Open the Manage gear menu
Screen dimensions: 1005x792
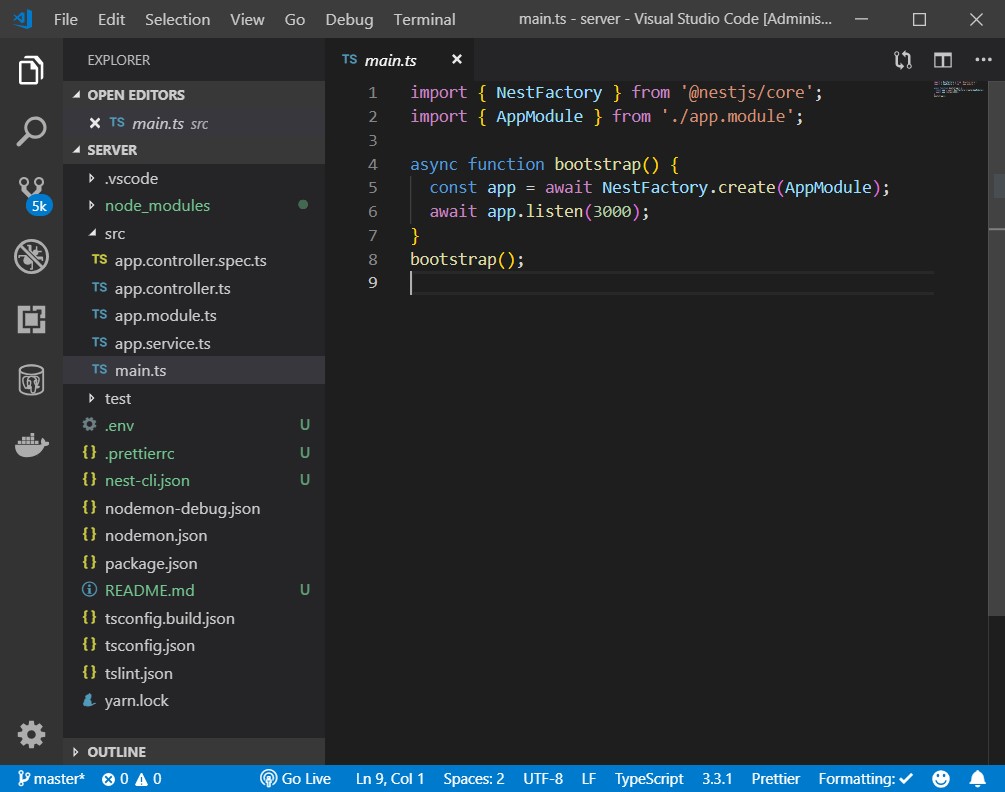coord(31,734)
